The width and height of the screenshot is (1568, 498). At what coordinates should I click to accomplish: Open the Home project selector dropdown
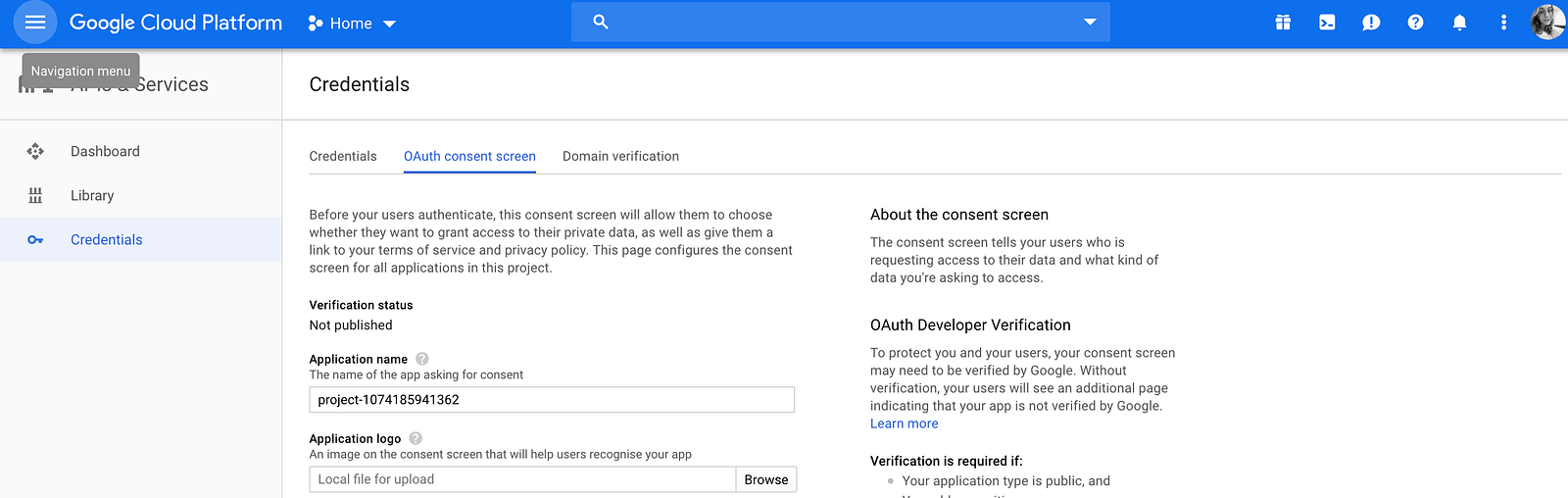click(x=352, y=24)
